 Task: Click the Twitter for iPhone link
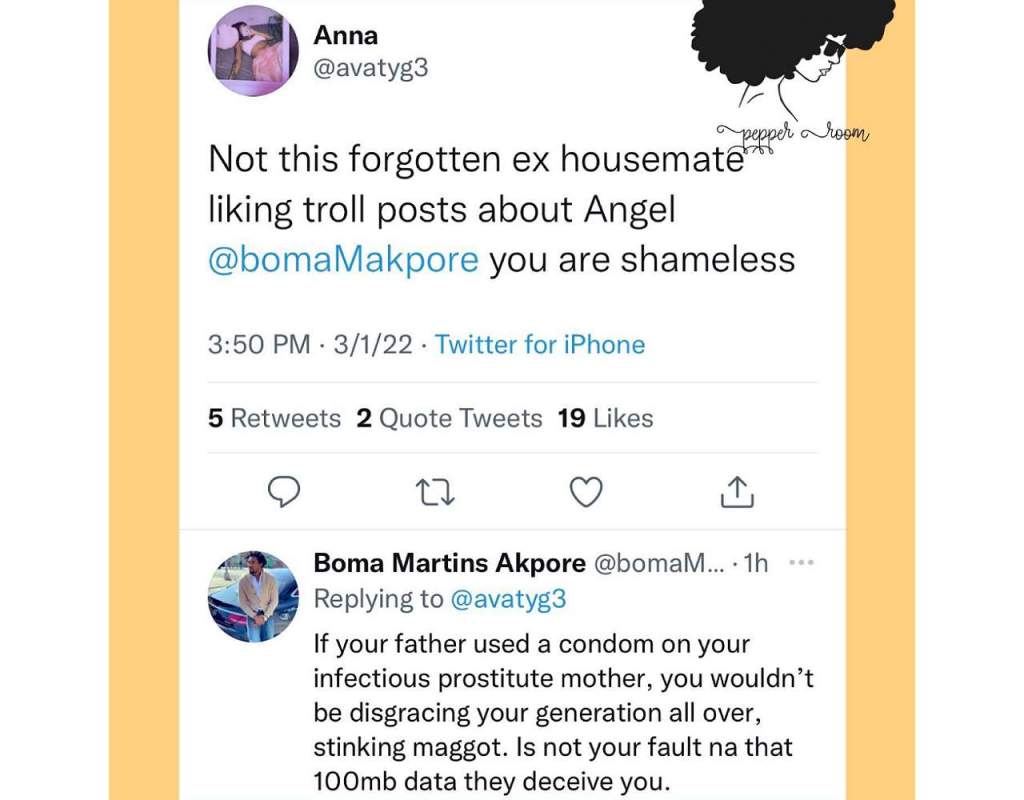540,345
